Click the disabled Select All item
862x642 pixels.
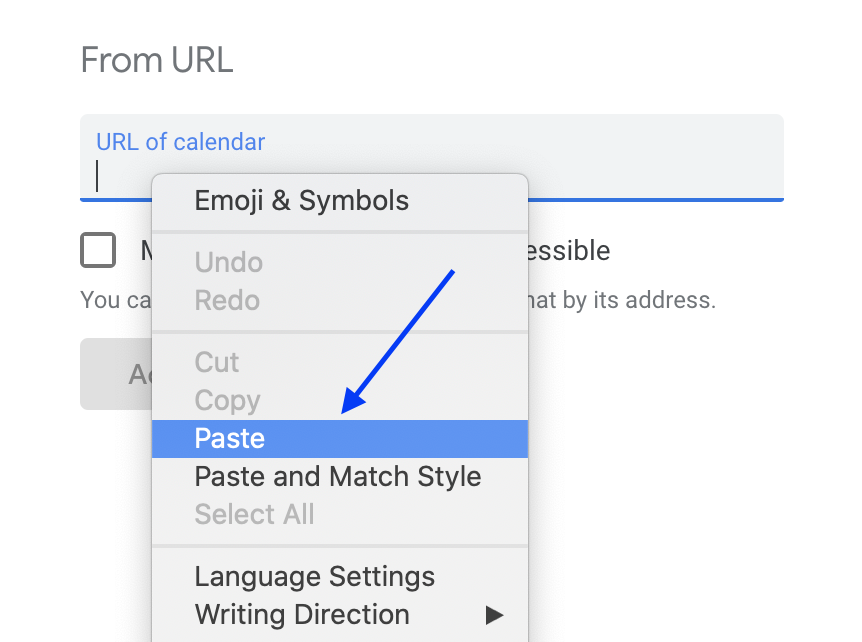pyautogui.click(x=254, y=515)
